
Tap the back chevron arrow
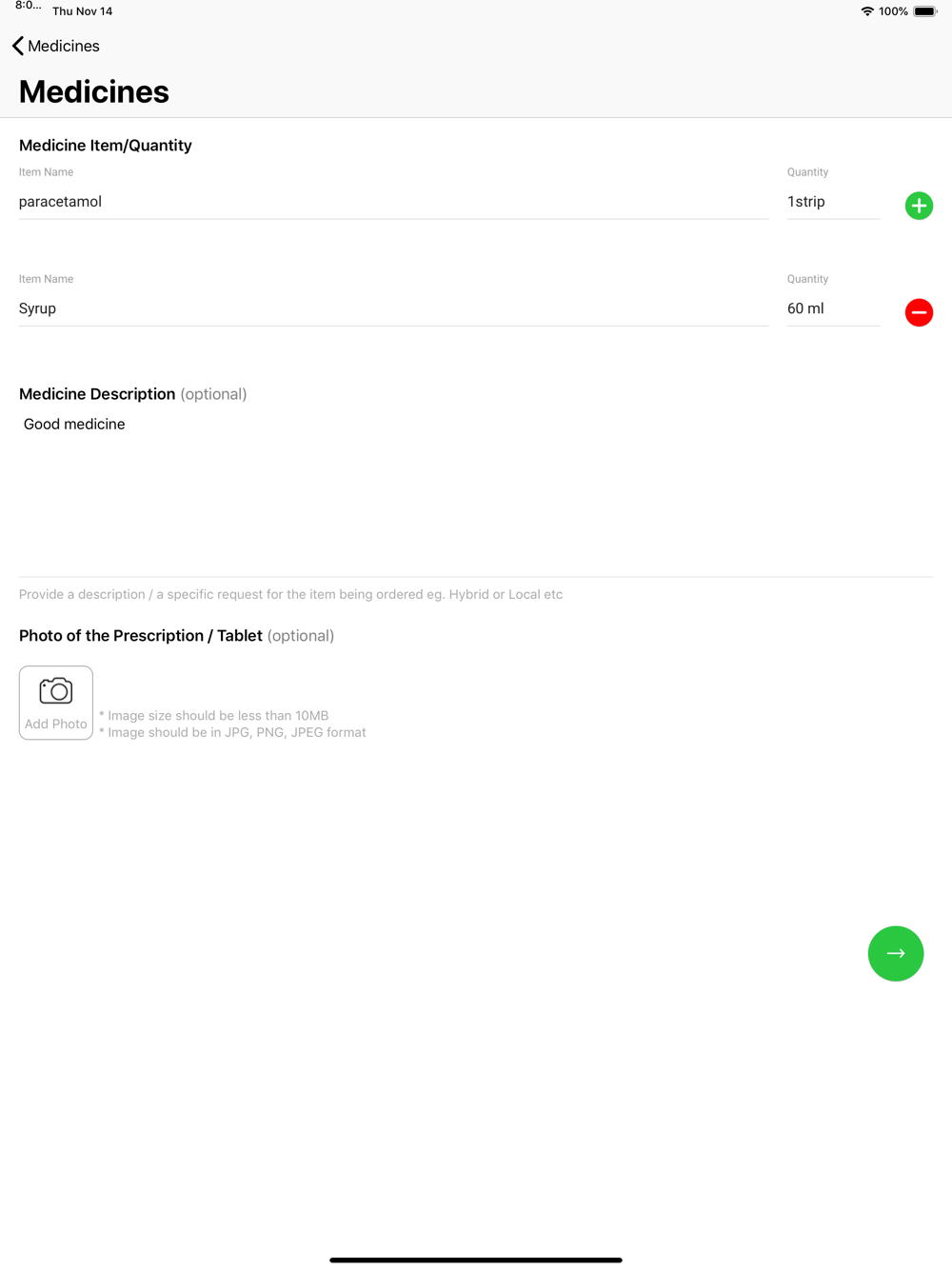click(18, 46)
